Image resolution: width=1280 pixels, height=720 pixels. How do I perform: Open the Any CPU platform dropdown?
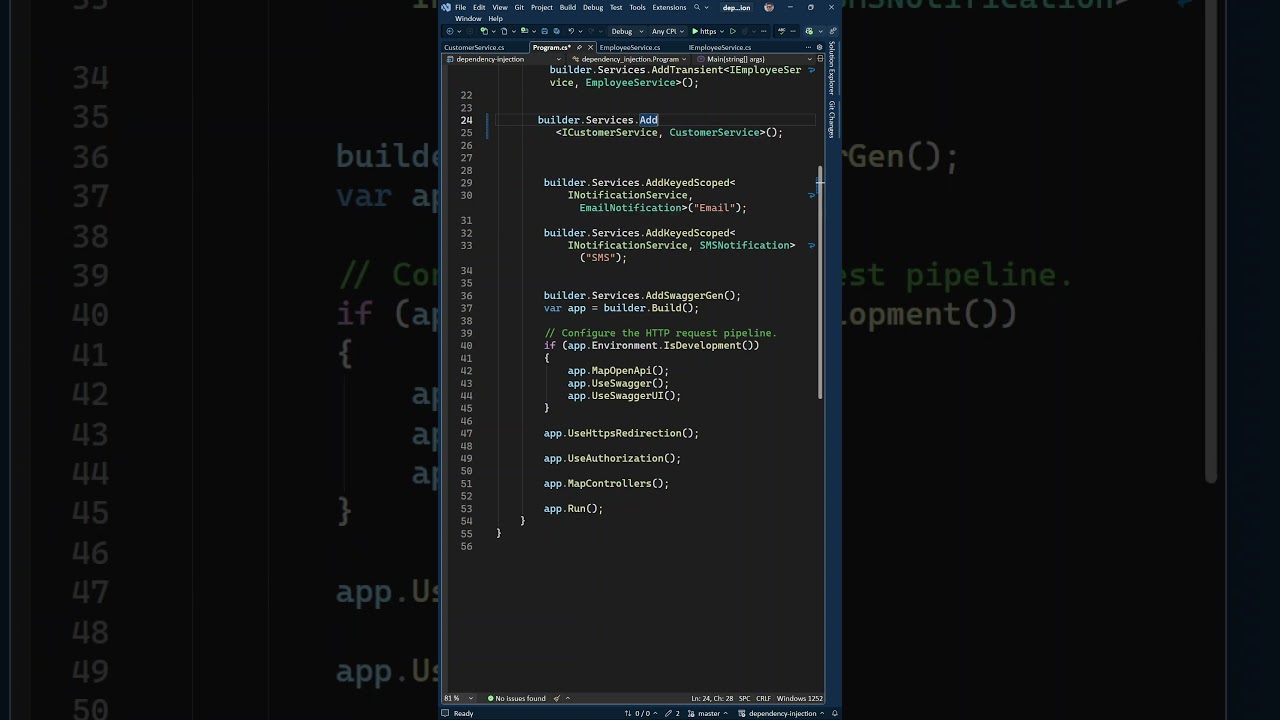[x=667, y=31]
